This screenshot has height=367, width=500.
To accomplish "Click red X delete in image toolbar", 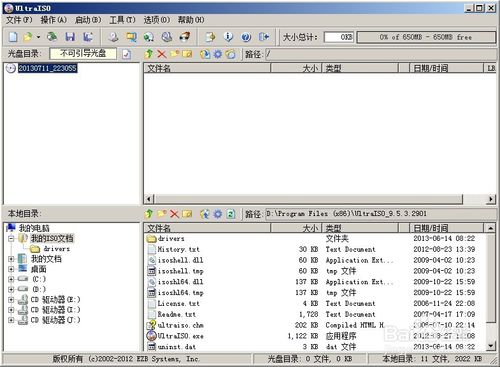I will (162, 54).
